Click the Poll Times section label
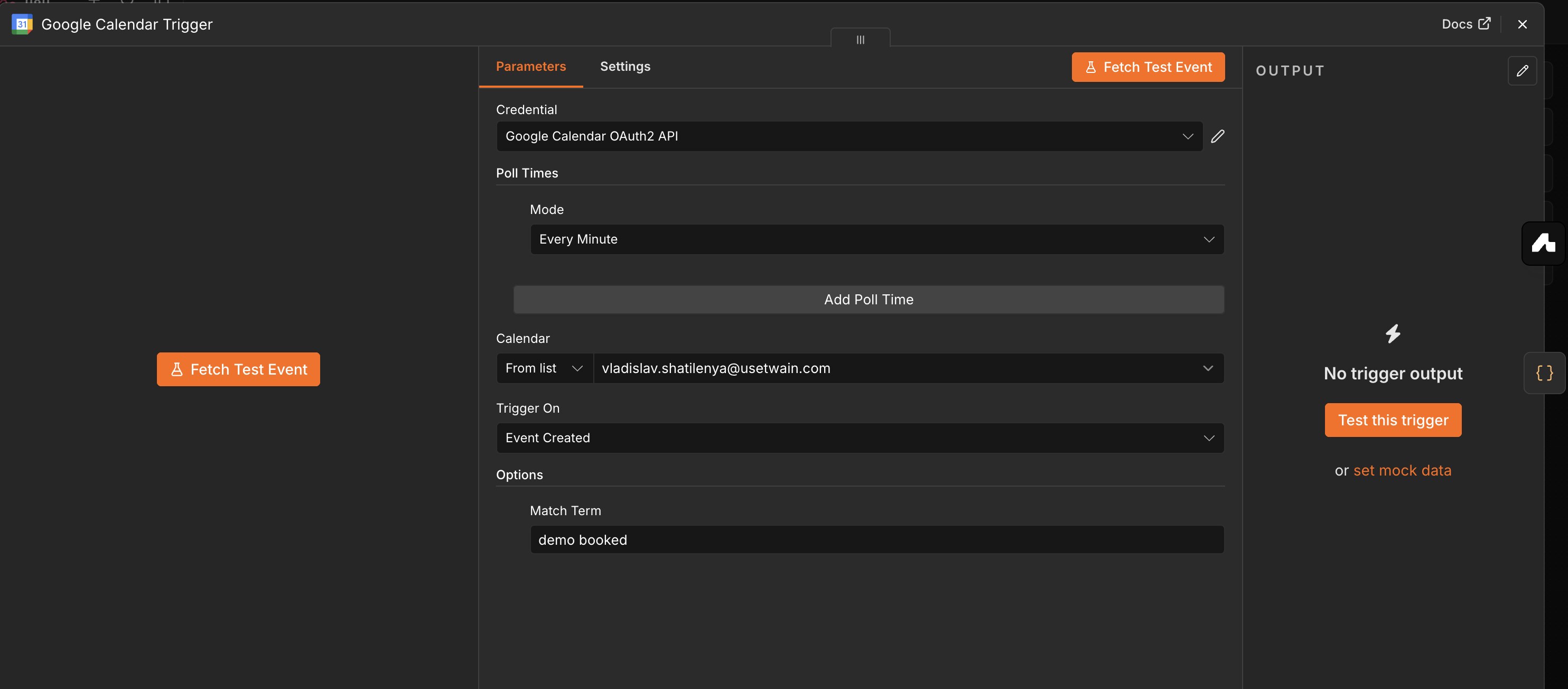 (x=527, y=173)
